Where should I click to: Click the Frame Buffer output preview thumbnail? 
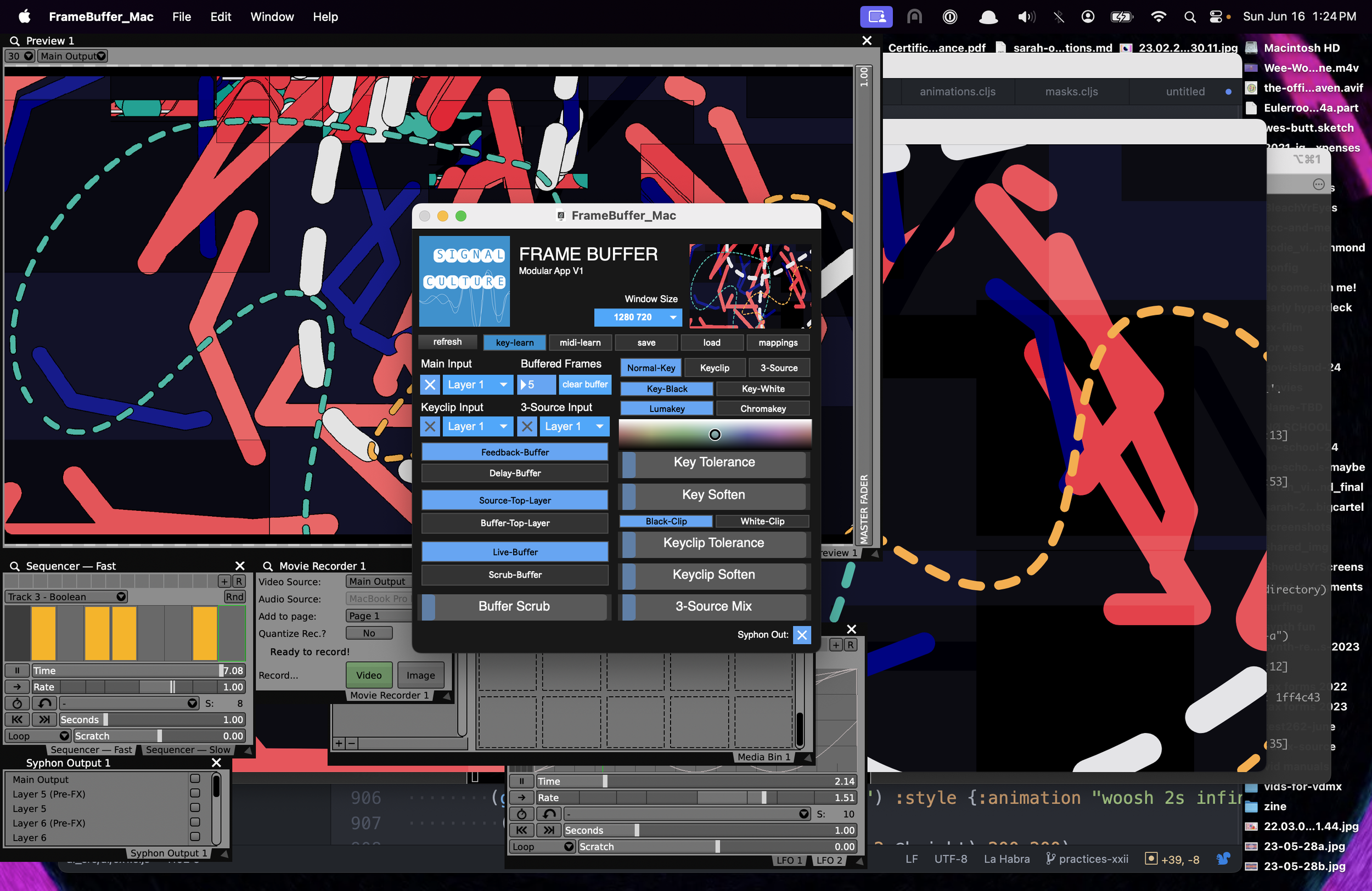click(750, 286)
